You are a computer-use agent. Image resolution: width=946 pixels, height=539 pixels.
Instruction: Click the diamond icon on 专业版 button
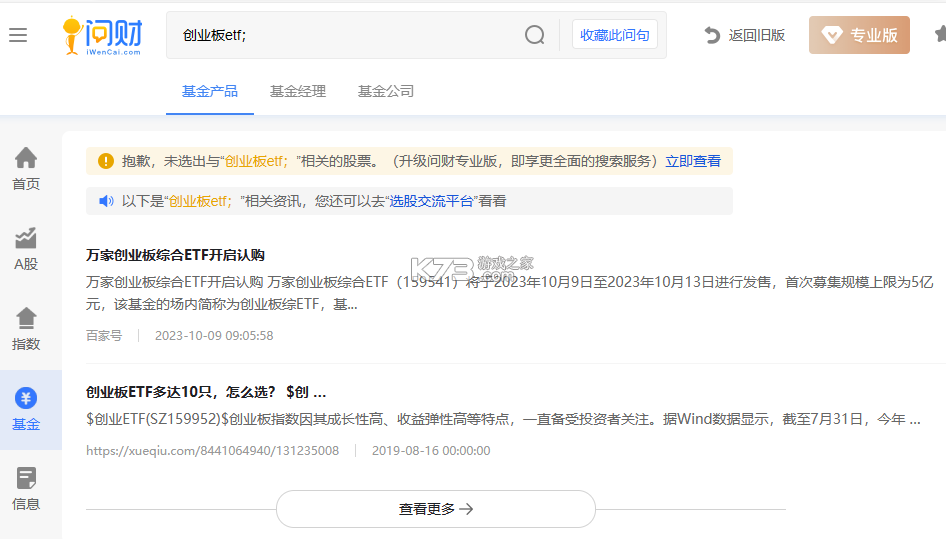(832, 35)
